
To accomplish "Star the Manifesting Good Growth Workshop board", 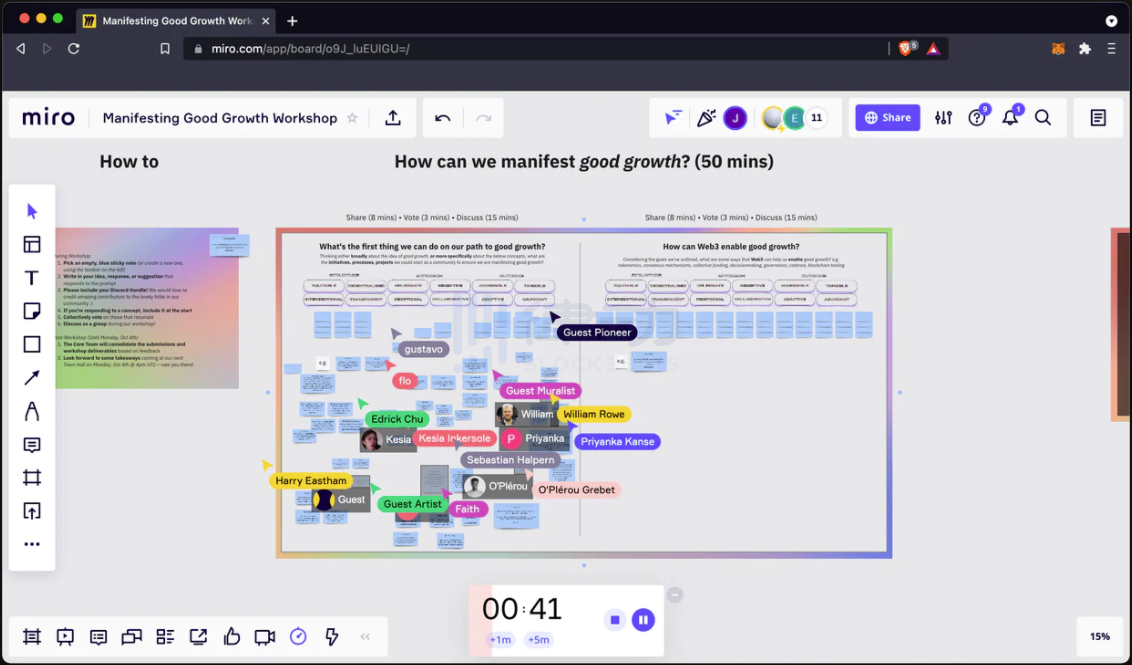I will point(352,118).
